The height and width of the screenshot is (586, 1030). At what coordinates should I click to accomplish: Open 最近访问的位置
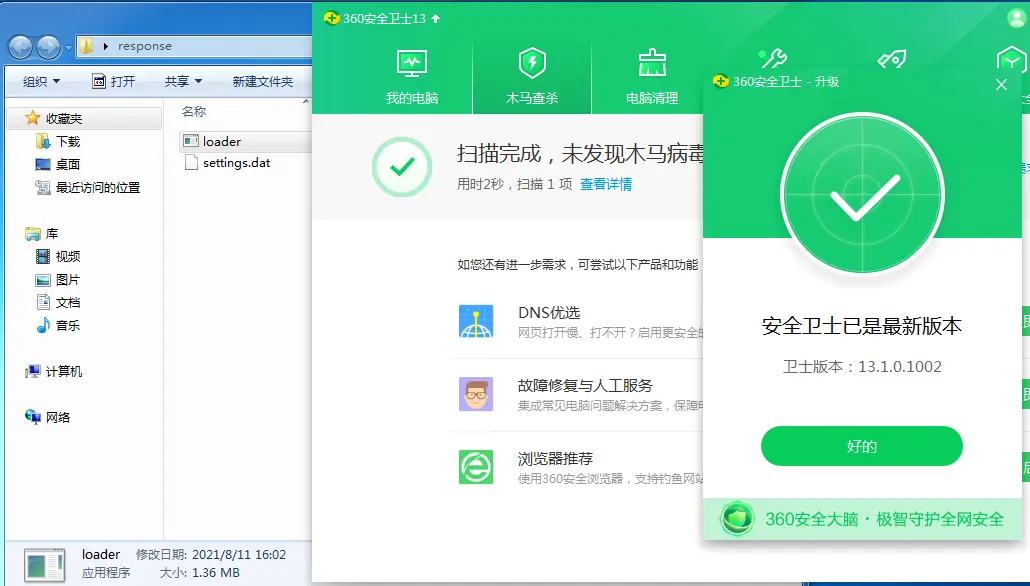point(98,188)
